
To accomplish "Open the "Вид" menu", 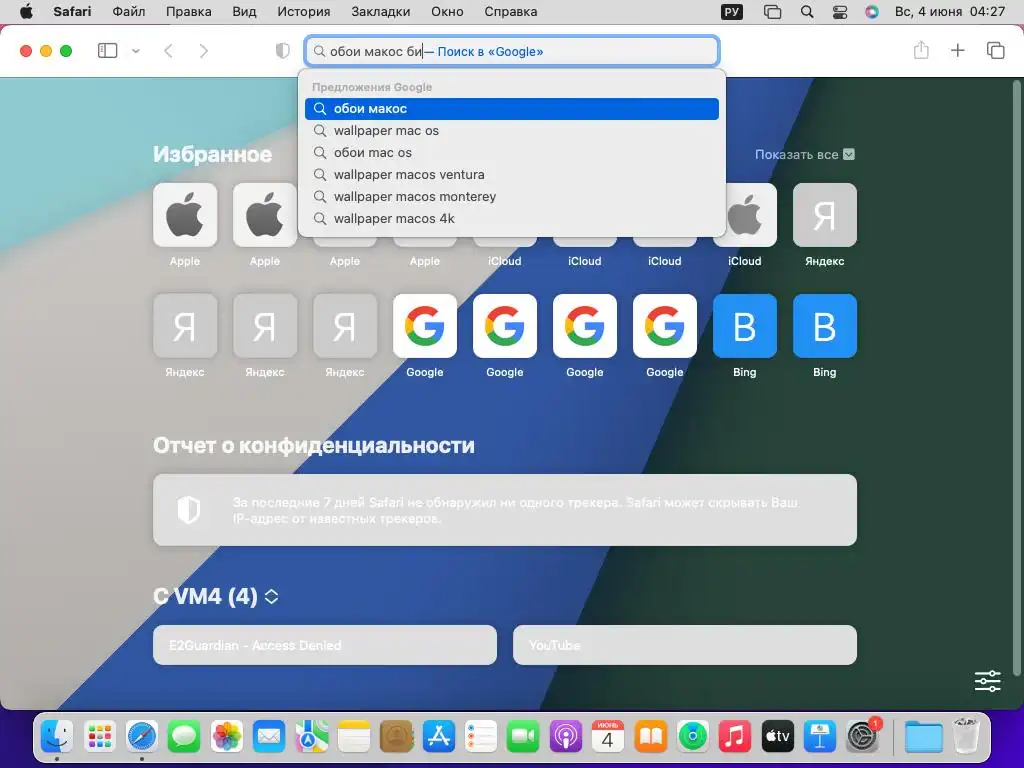I will tap(244, 12).
